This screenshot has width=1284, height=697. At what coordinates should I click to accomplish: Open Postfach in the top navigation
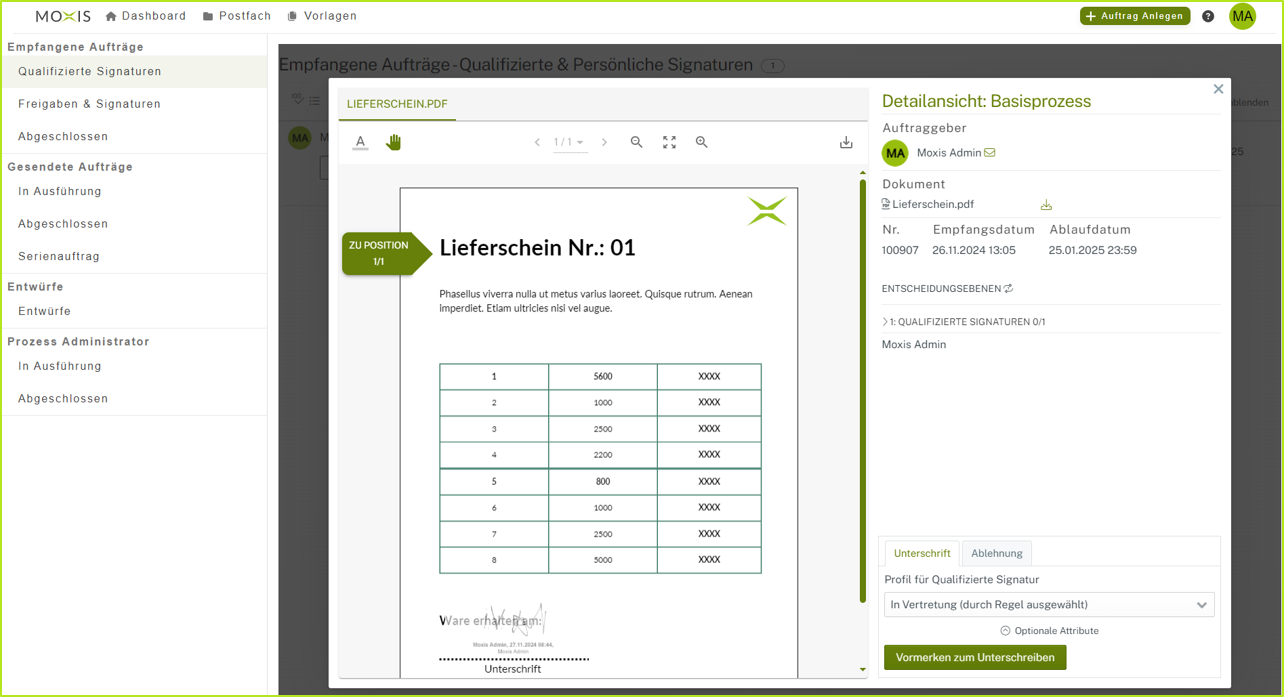pos(237,16)
